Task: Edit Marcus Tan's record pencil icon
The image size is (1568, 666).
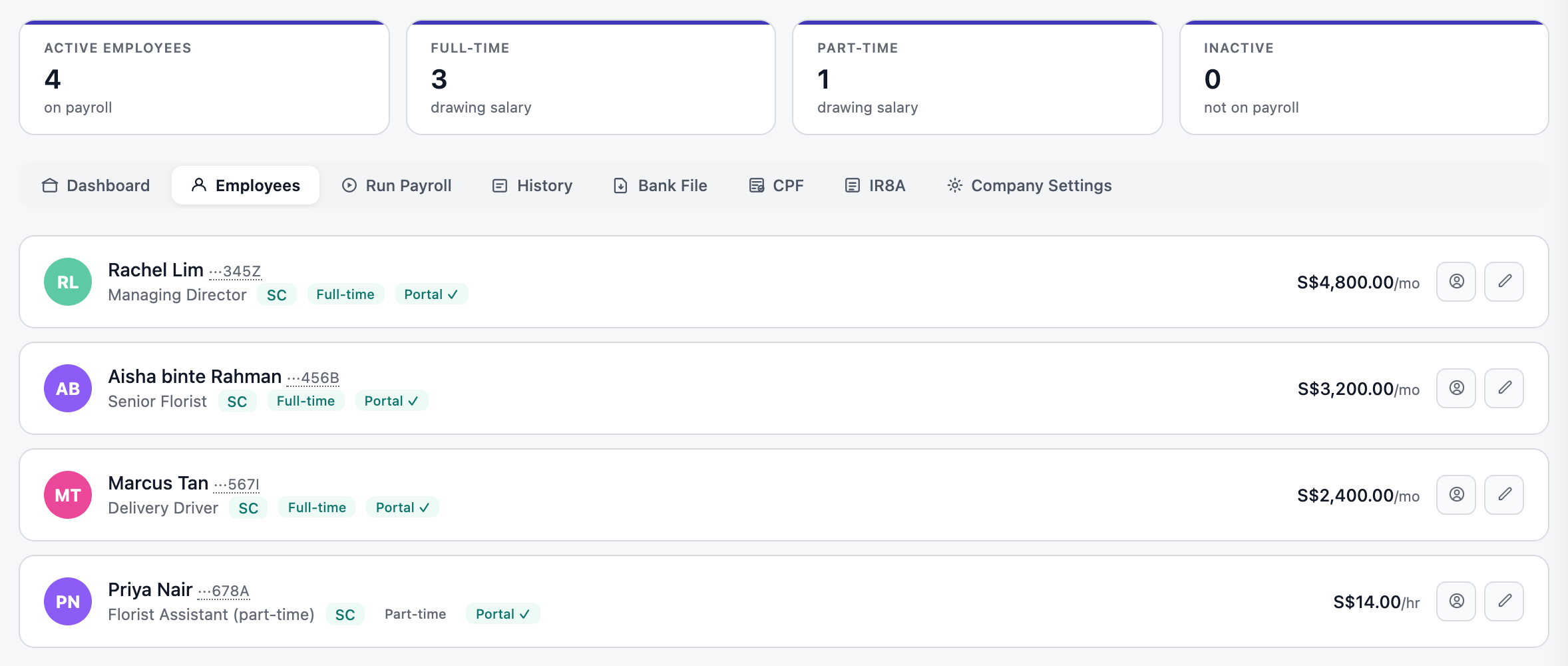Action: point(1504,495)
